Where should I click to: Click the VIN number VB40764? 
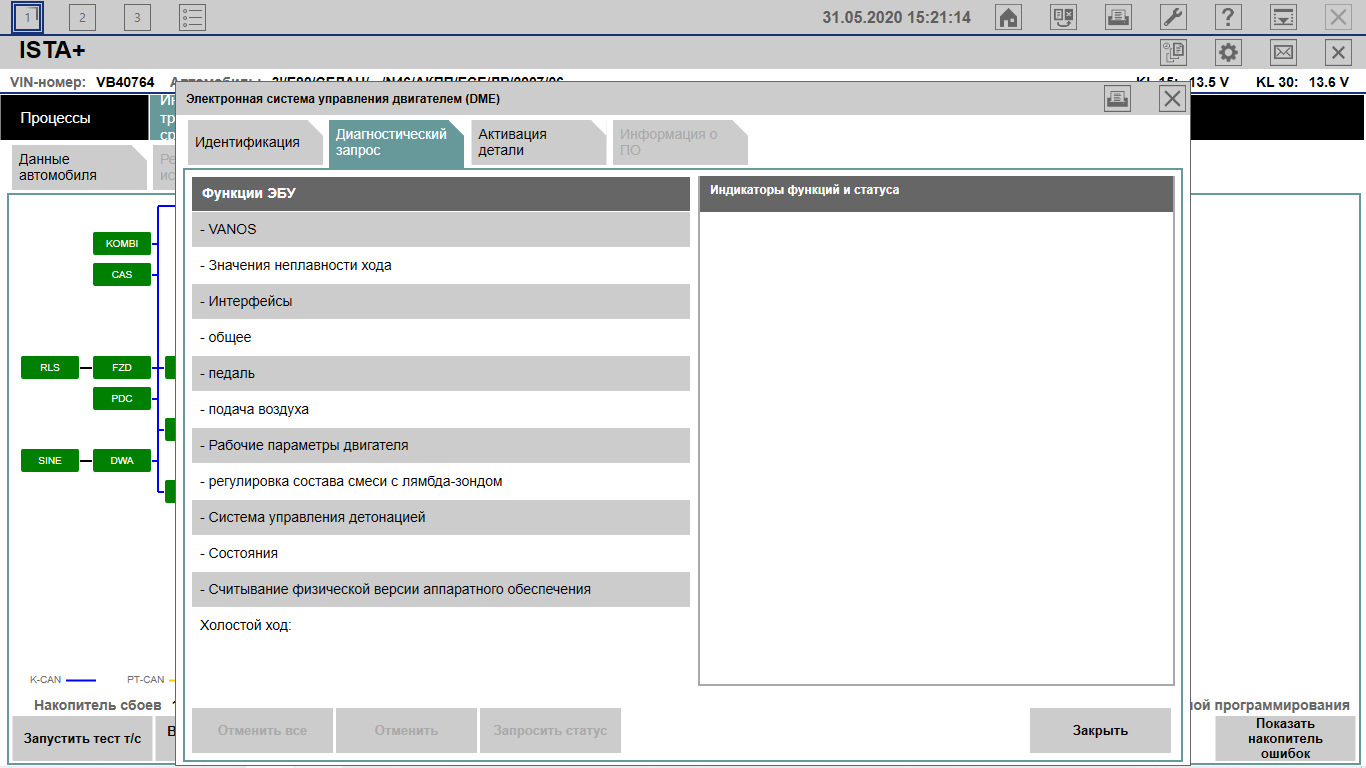(x=125, y=82)
